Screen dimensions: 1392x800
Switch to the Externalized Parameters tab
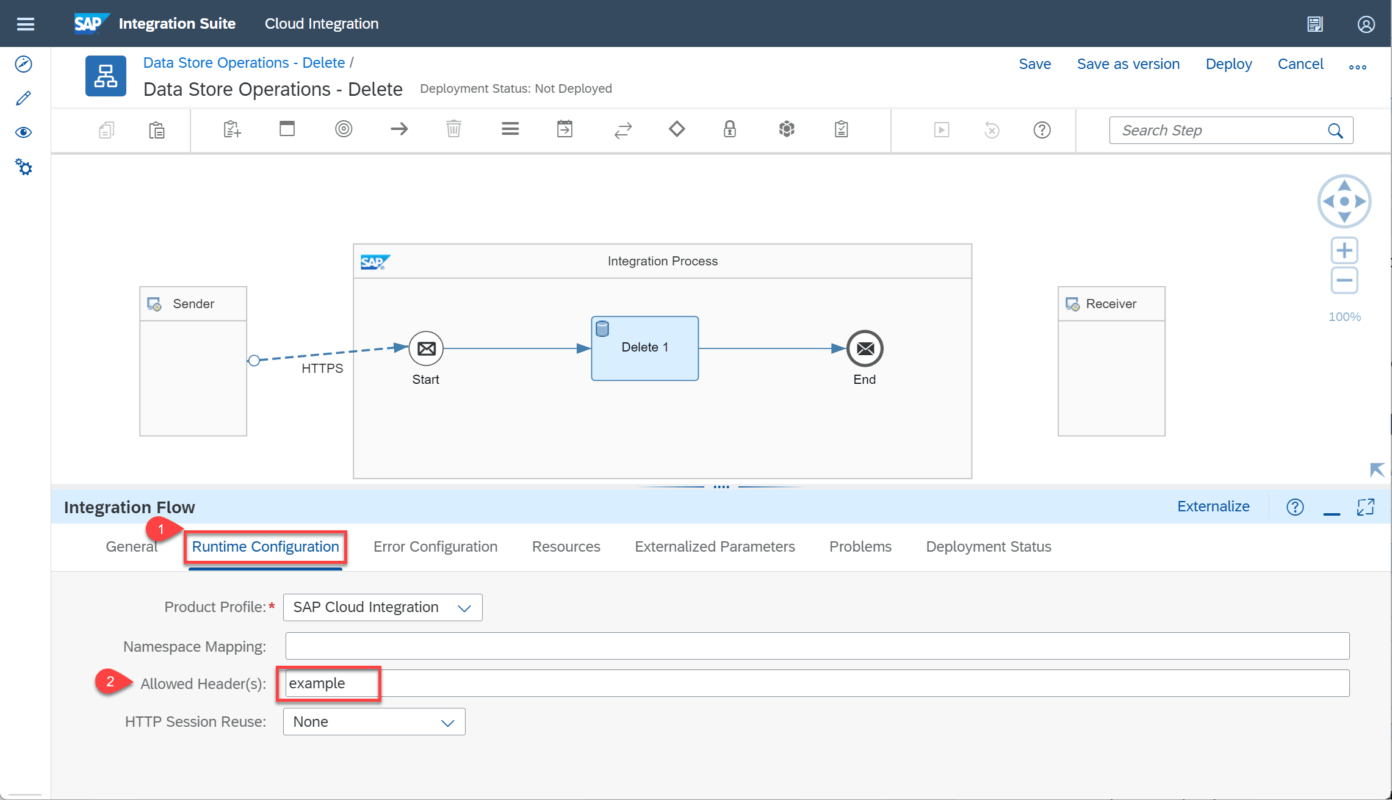click(715, 547)
